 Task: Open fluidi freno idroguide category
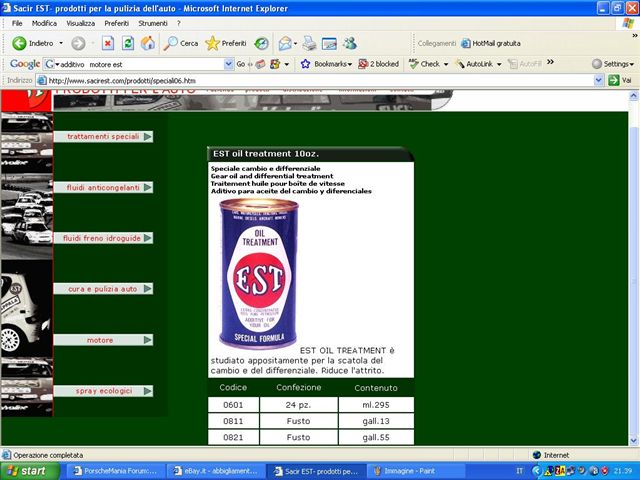point(103,238)
